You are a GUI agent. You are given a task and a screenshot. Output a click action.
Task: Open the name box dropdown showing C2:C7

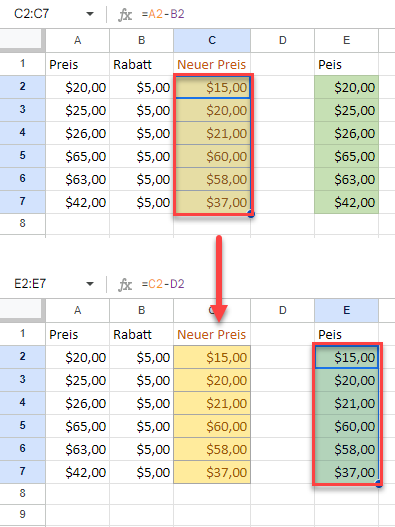[90, 14]
